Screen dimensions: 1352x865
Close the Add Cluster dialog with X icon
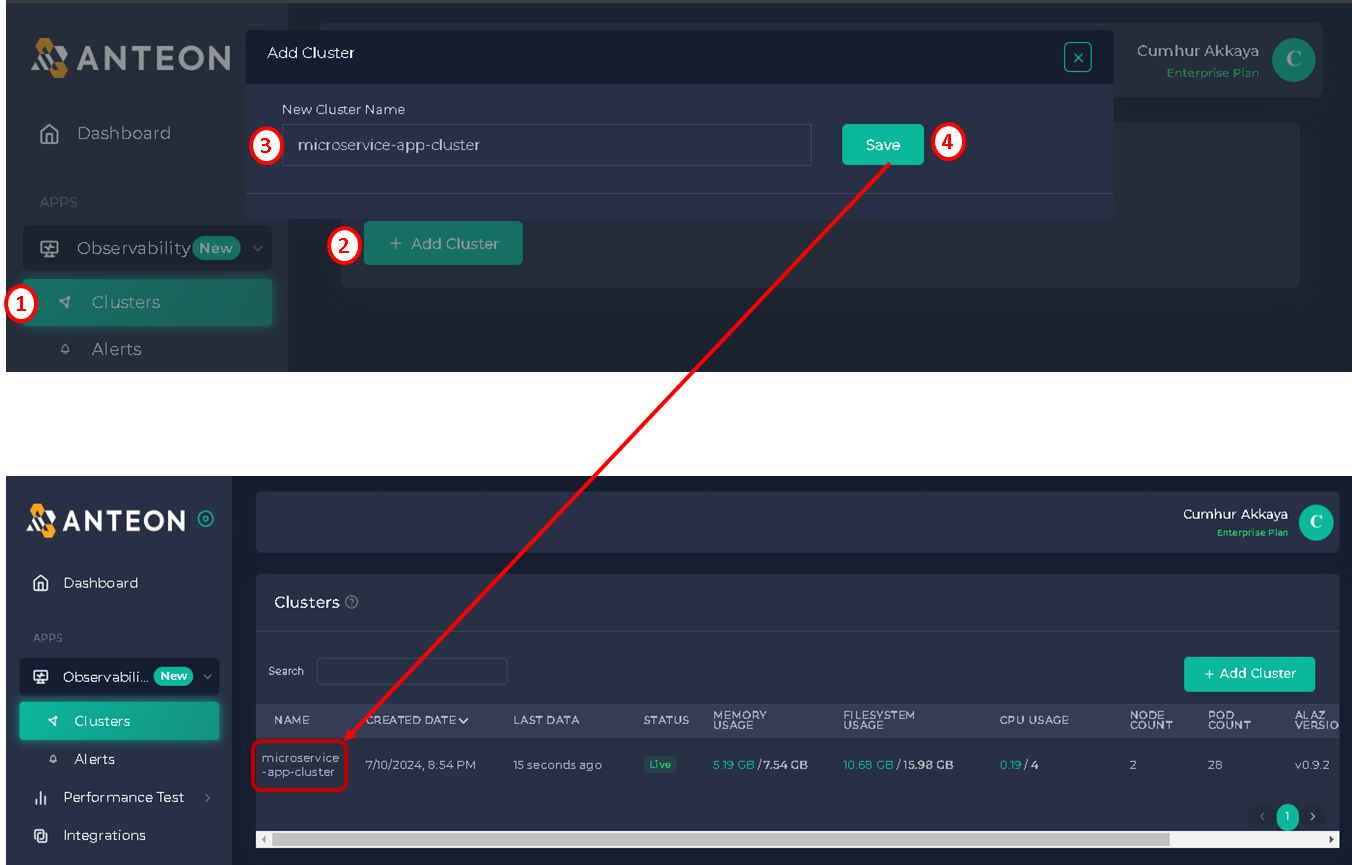click(x=1077, y=59)
